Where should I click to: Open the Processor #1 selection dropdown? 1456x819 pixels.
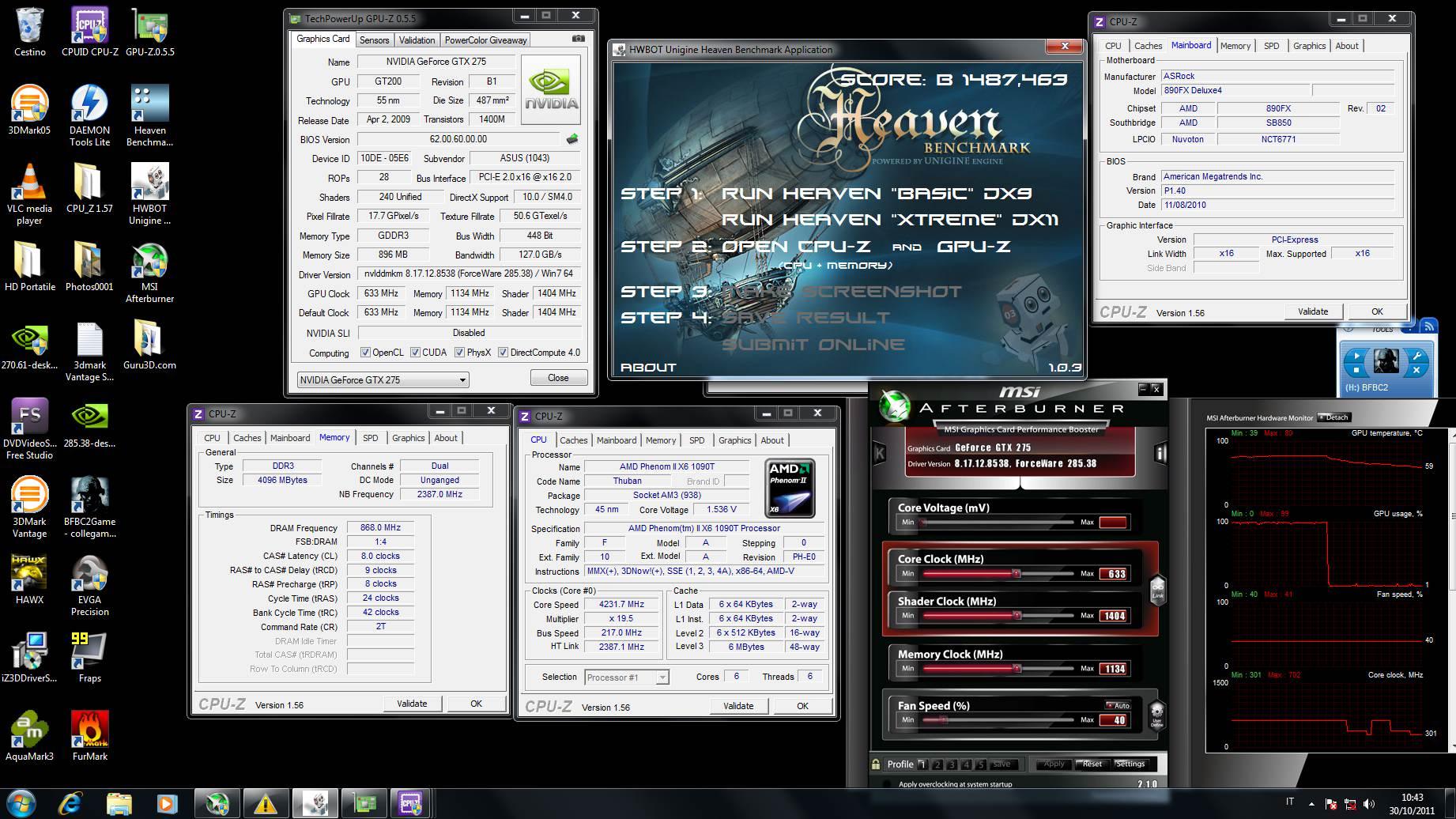coord(626,677)
